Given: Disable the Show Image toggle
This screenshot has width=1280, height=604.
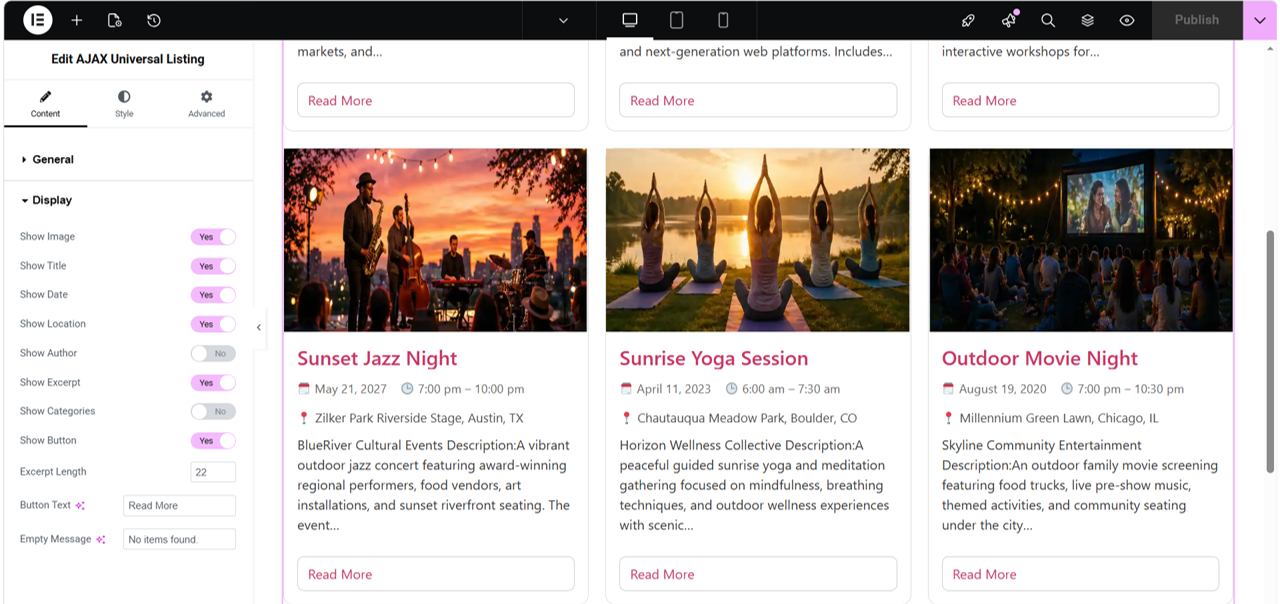Looking at the screenshot, I should click(213, 237).
